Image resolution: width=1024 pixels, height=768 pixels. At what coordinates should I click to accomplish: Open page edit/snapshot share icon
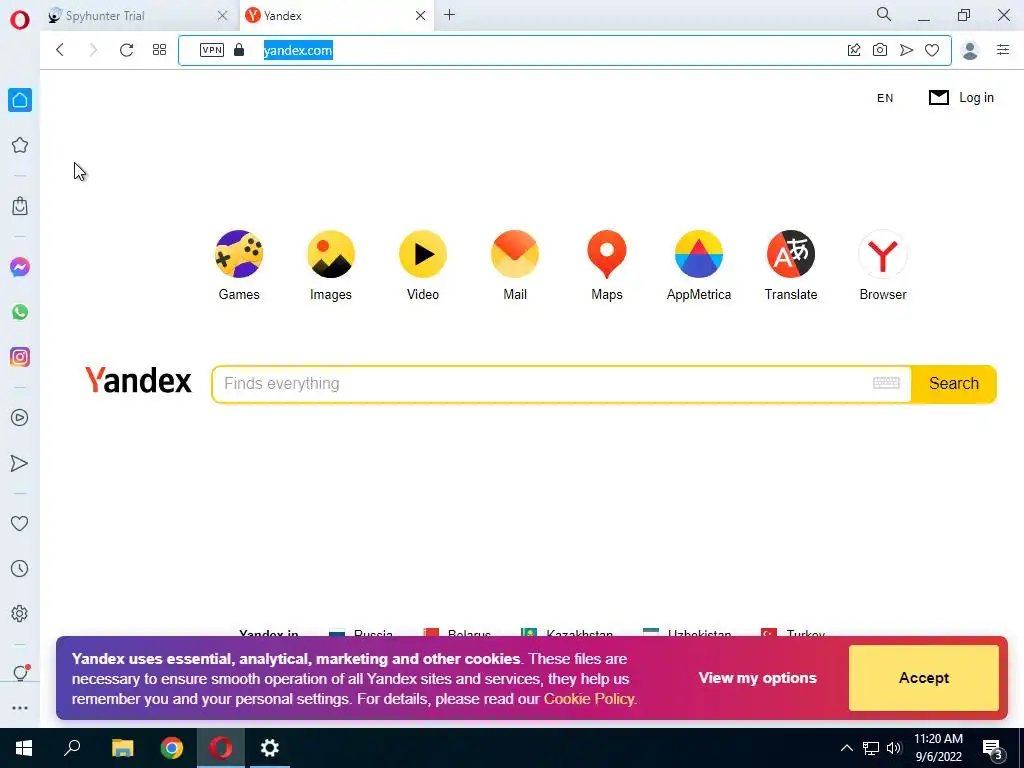tap(854, 50)
